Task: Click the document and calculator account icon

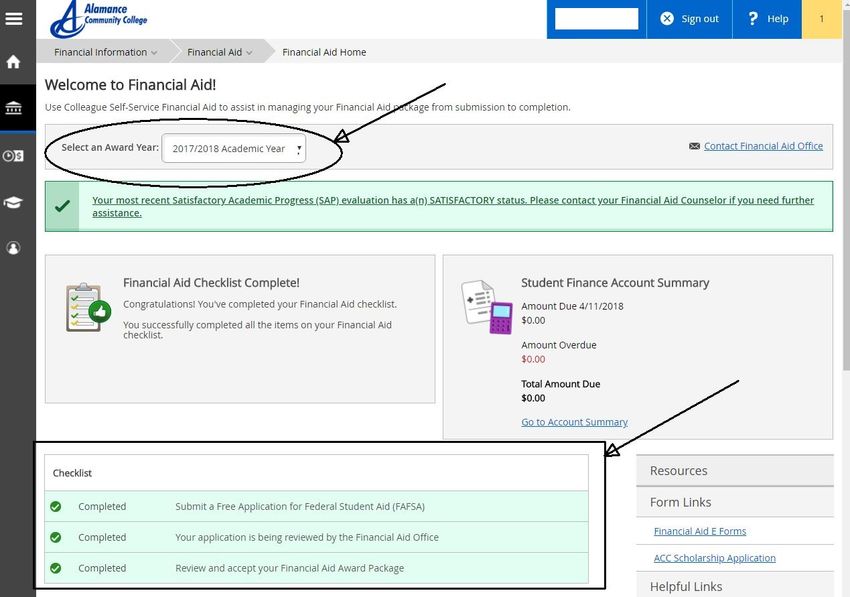Action: click(487, 307)
